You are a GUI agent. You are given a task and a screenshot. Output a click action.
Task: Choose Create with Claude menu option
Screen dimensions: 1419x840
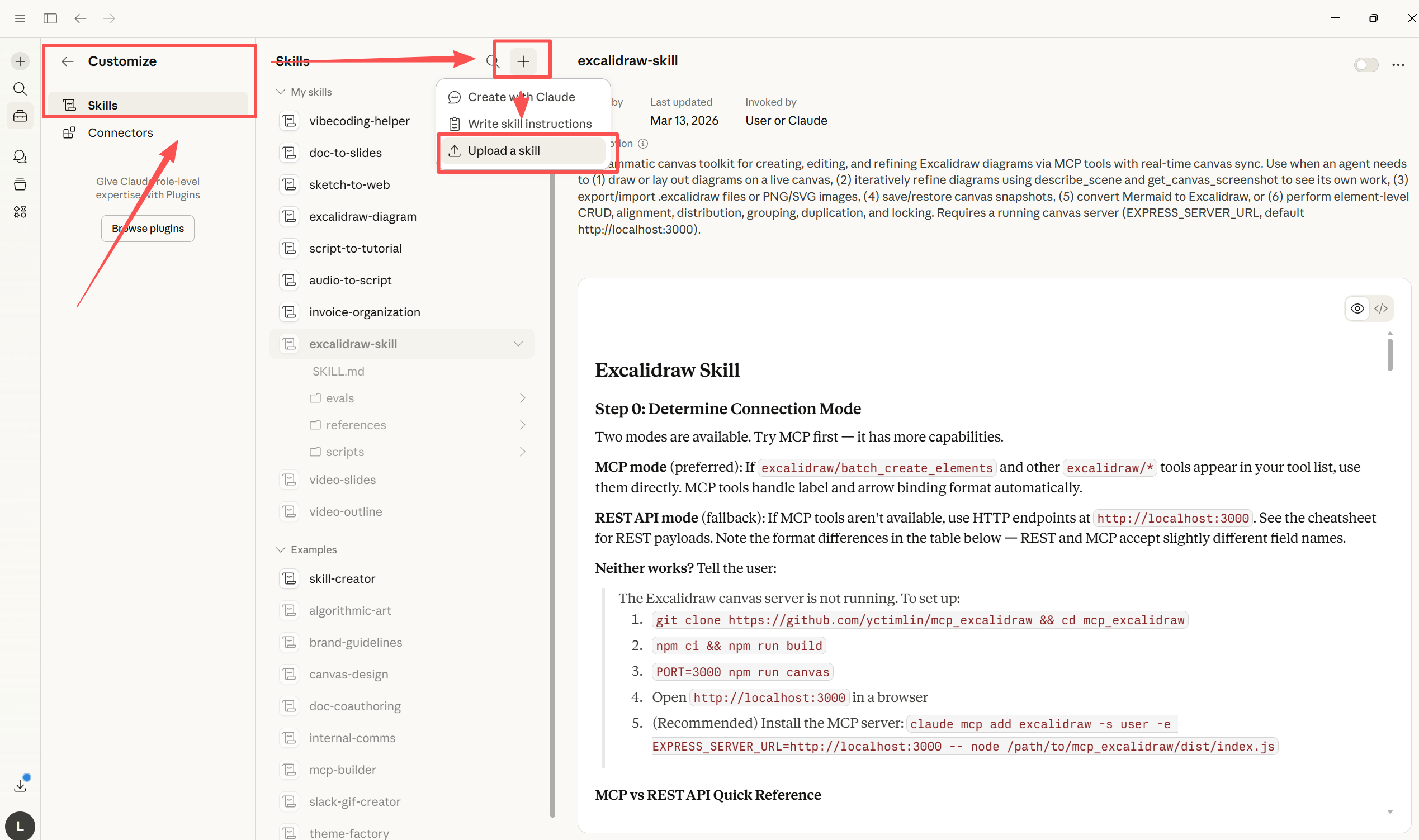(521, 97)
